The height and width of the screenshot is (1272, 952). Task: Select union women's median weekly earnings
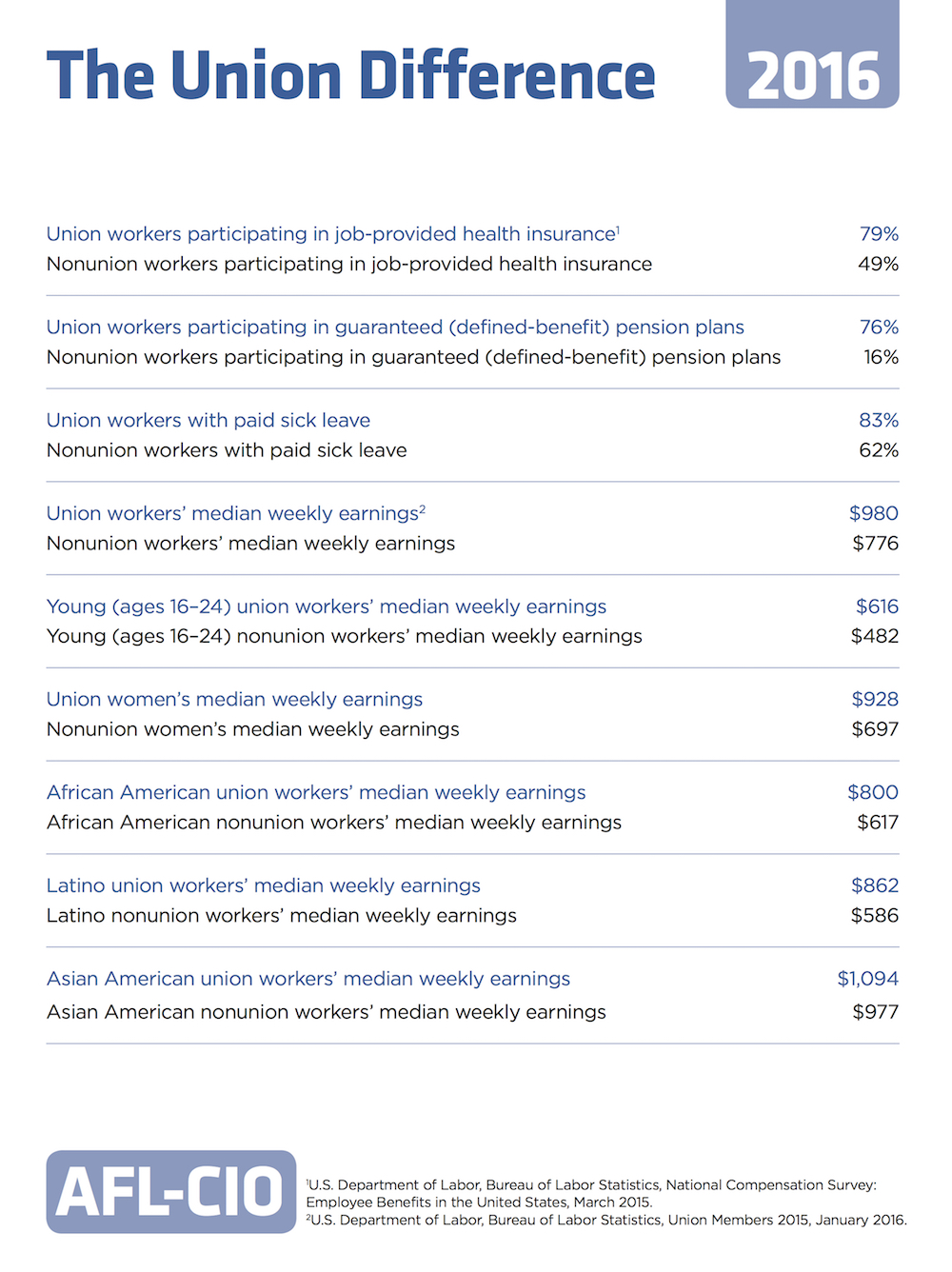(x=234, y=700)
